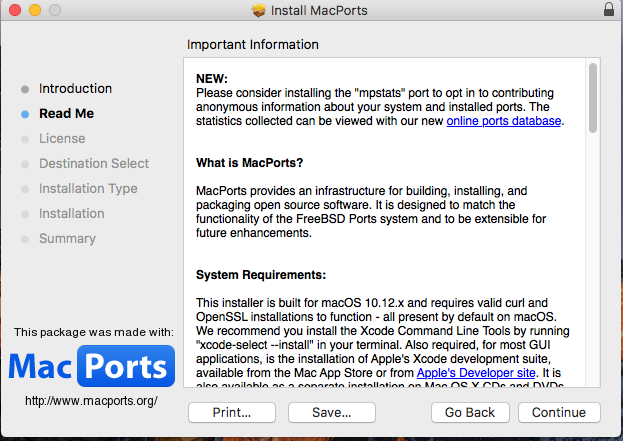Select the Summary step
This screenshot has width=623, height=441.
[67, 239]
